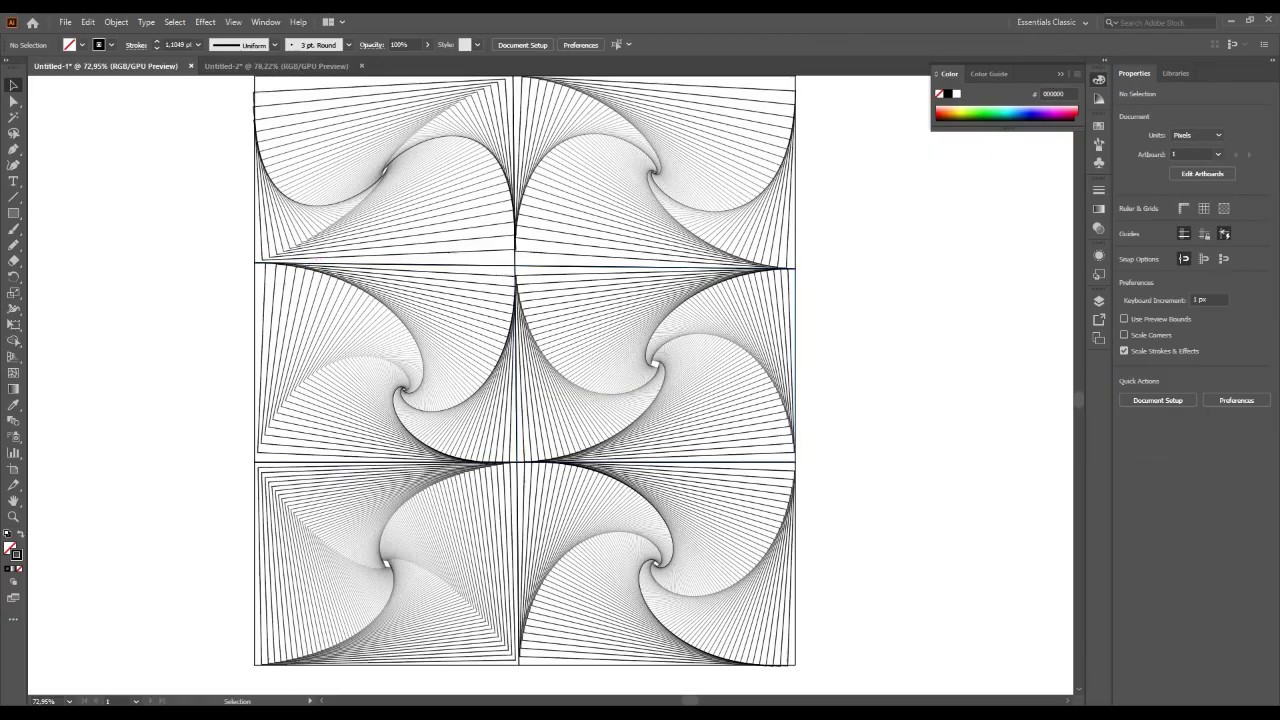Select the Zoom tool
This screenshot has height=720, width=1280.
pos(14,517)
